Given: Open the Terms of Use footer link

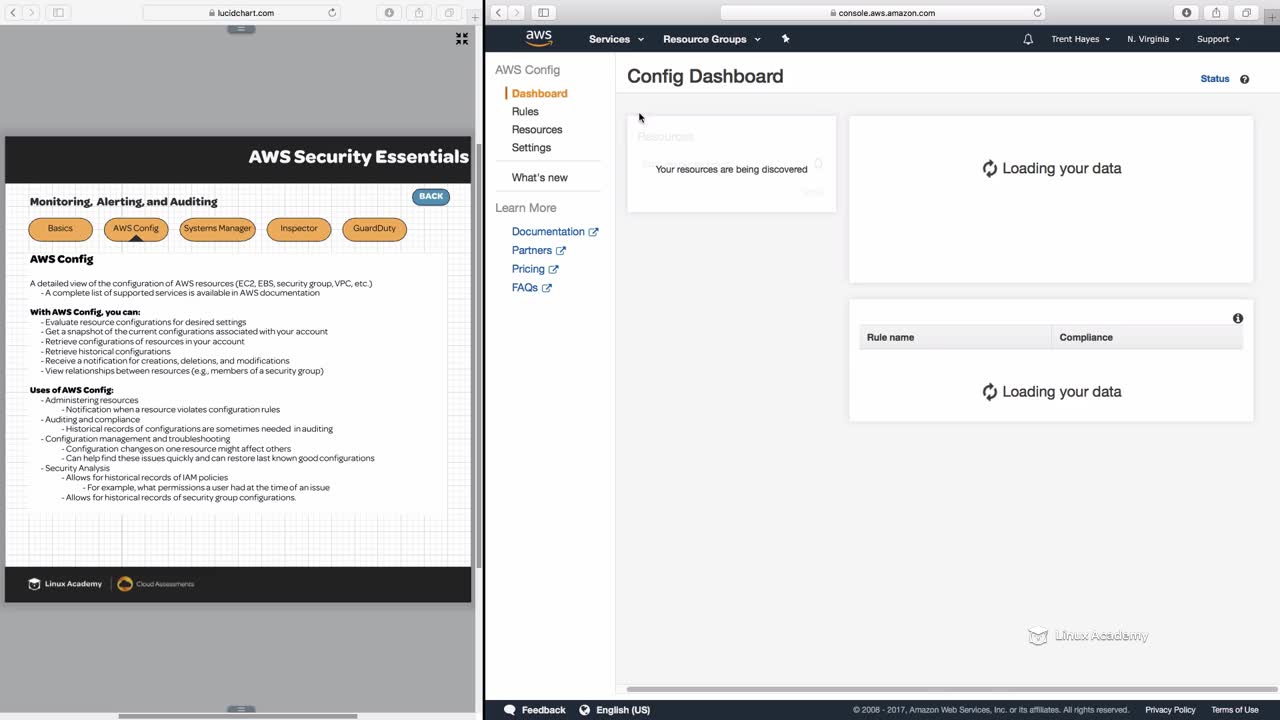Looking at the screenshot, I should pos(1235,710).
